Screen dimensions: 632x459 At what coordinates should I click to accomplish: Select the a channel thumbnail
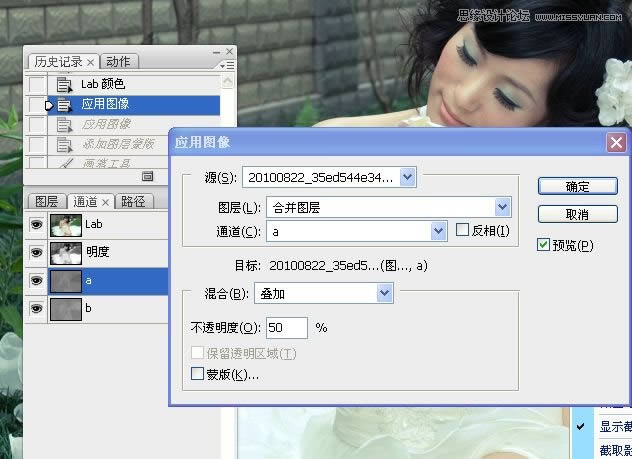click(x=66, y=281)
